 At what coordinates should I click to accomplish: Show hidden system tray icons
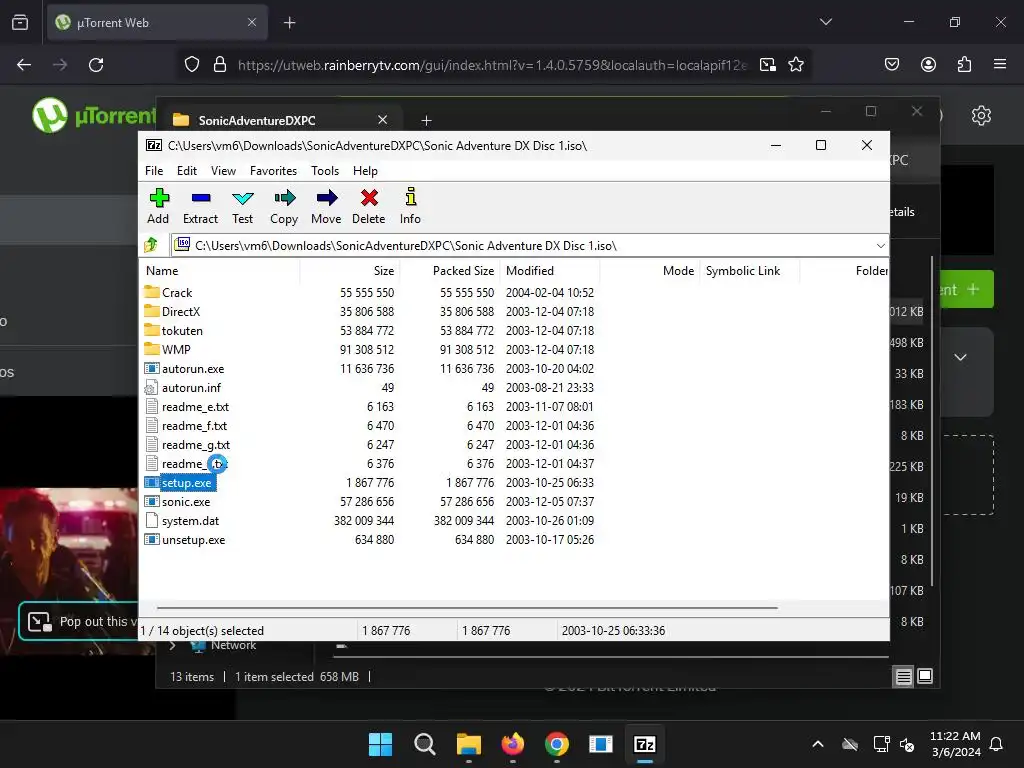(818, 744)
